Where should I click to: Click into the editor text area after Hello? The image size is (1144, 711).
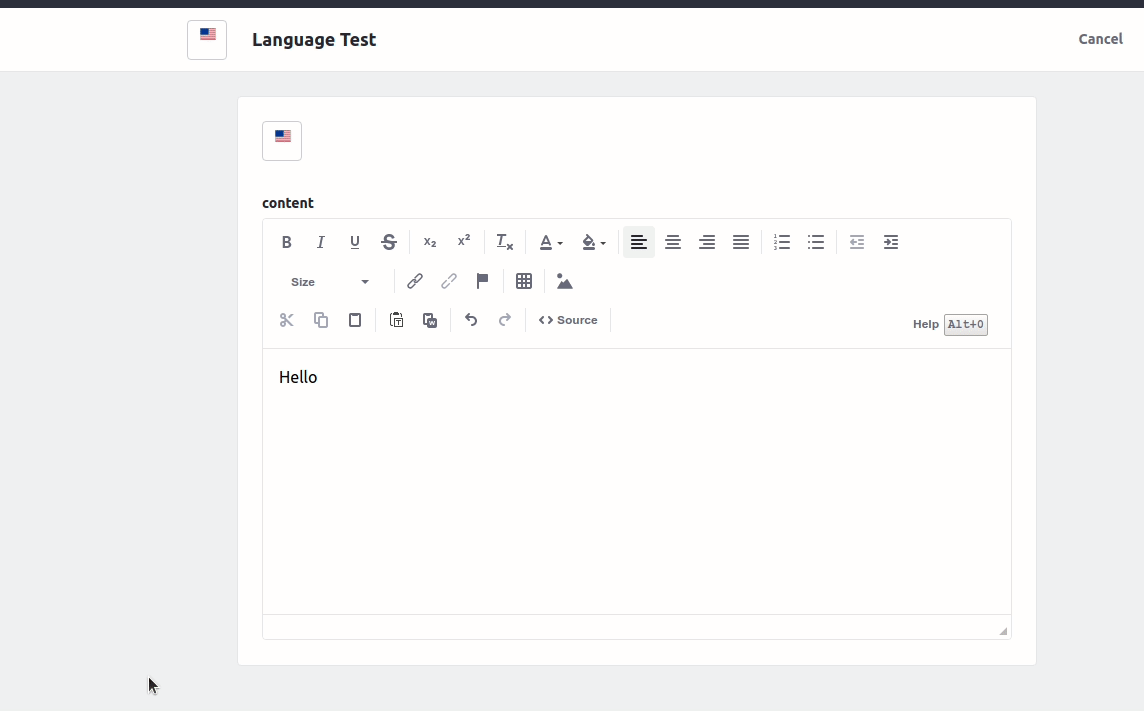[x=636, y=481]
